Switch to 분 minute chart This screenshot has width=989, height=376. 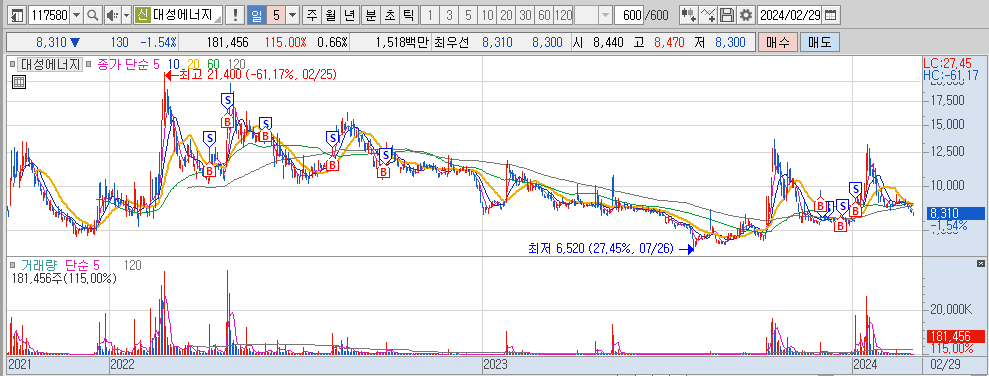tap(371, 15)
